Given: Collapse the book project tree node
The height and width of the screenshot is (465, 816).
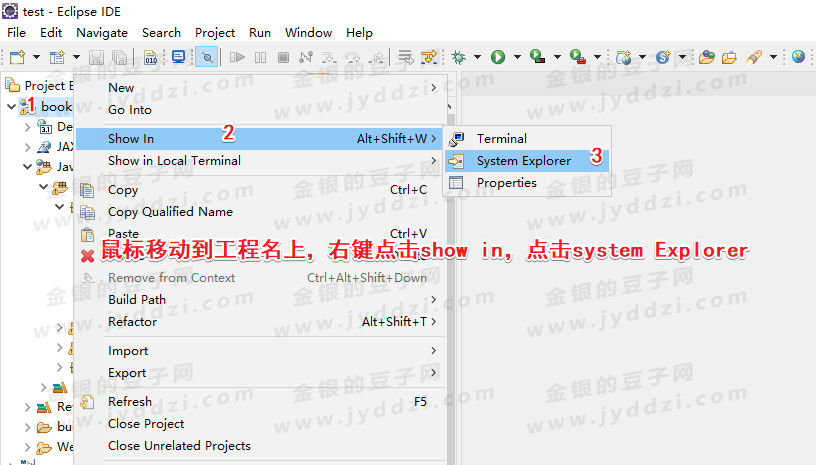Looking at the screenshot, I should tap(11, 107).
